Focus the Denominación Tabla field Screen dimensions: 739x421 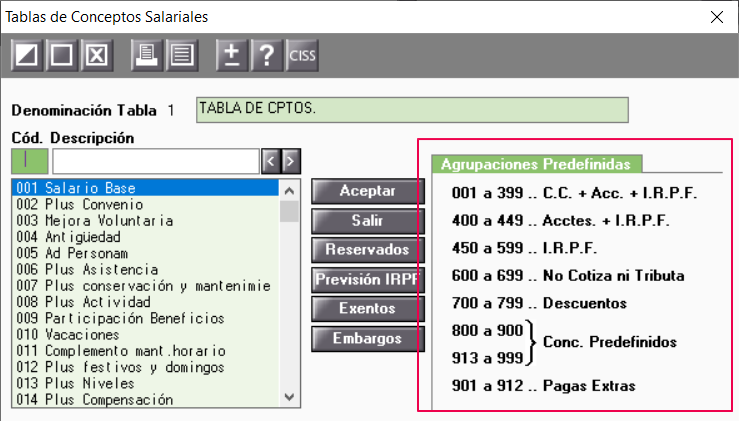click(412, 110)
